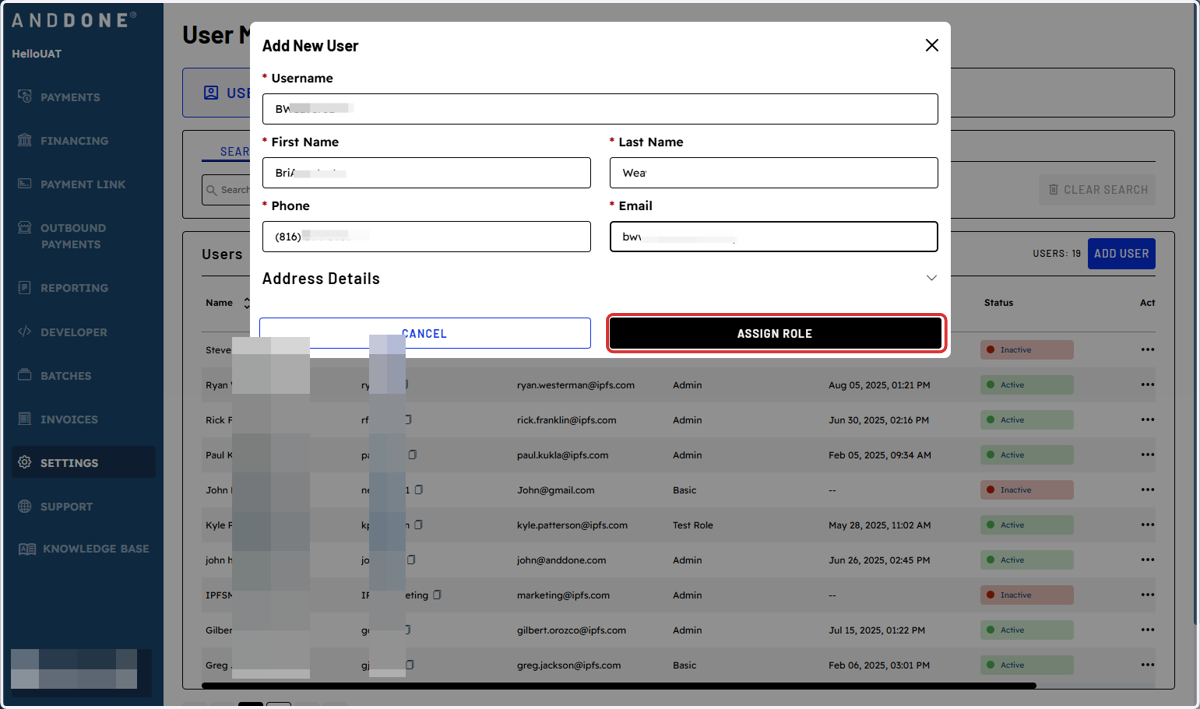Viewport: 1200px width, 709px height.
Task: Open actions menu for greg.jackson row
Action: 1147,665
